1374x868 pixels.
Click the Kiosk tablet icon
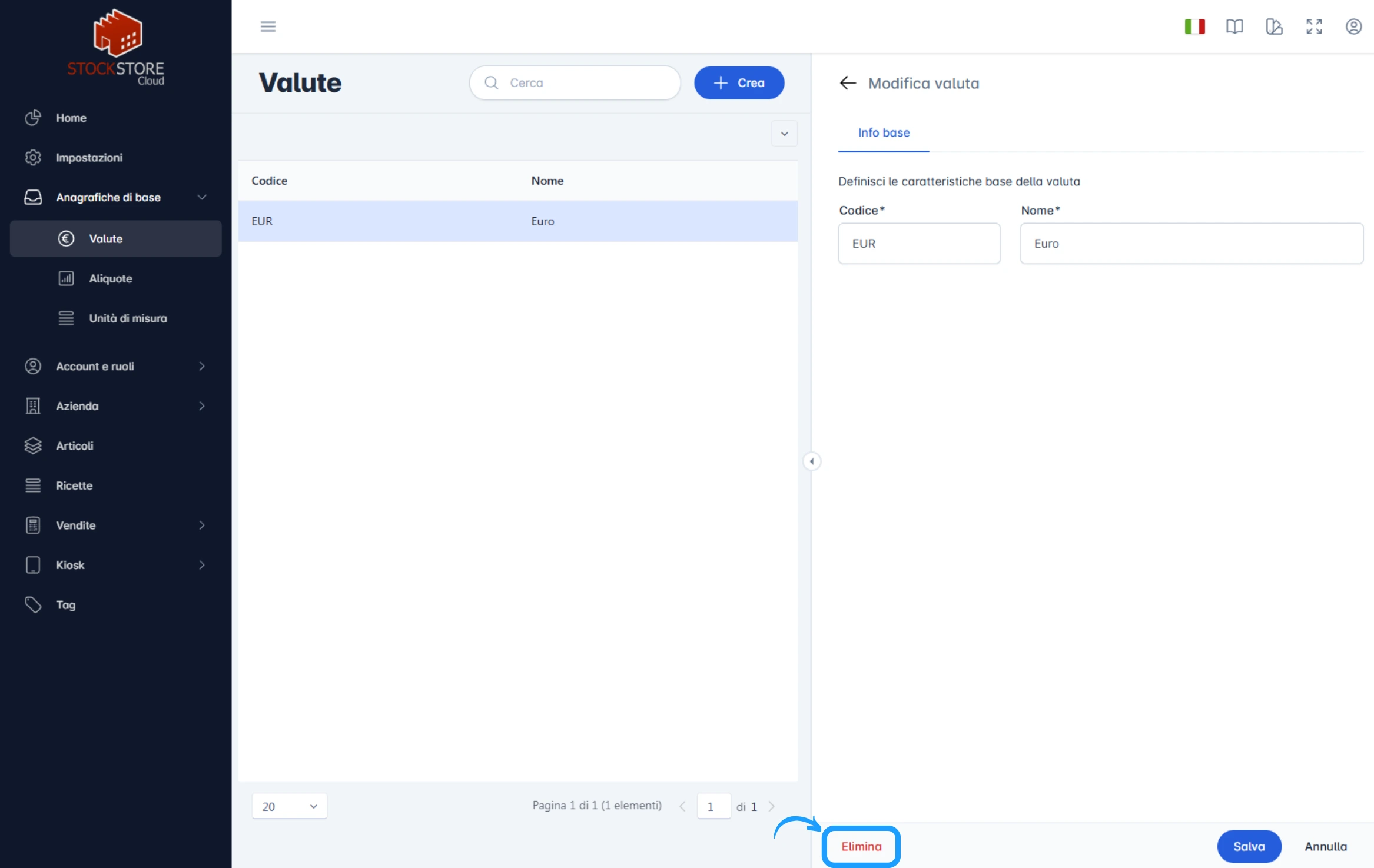[33, 565]
